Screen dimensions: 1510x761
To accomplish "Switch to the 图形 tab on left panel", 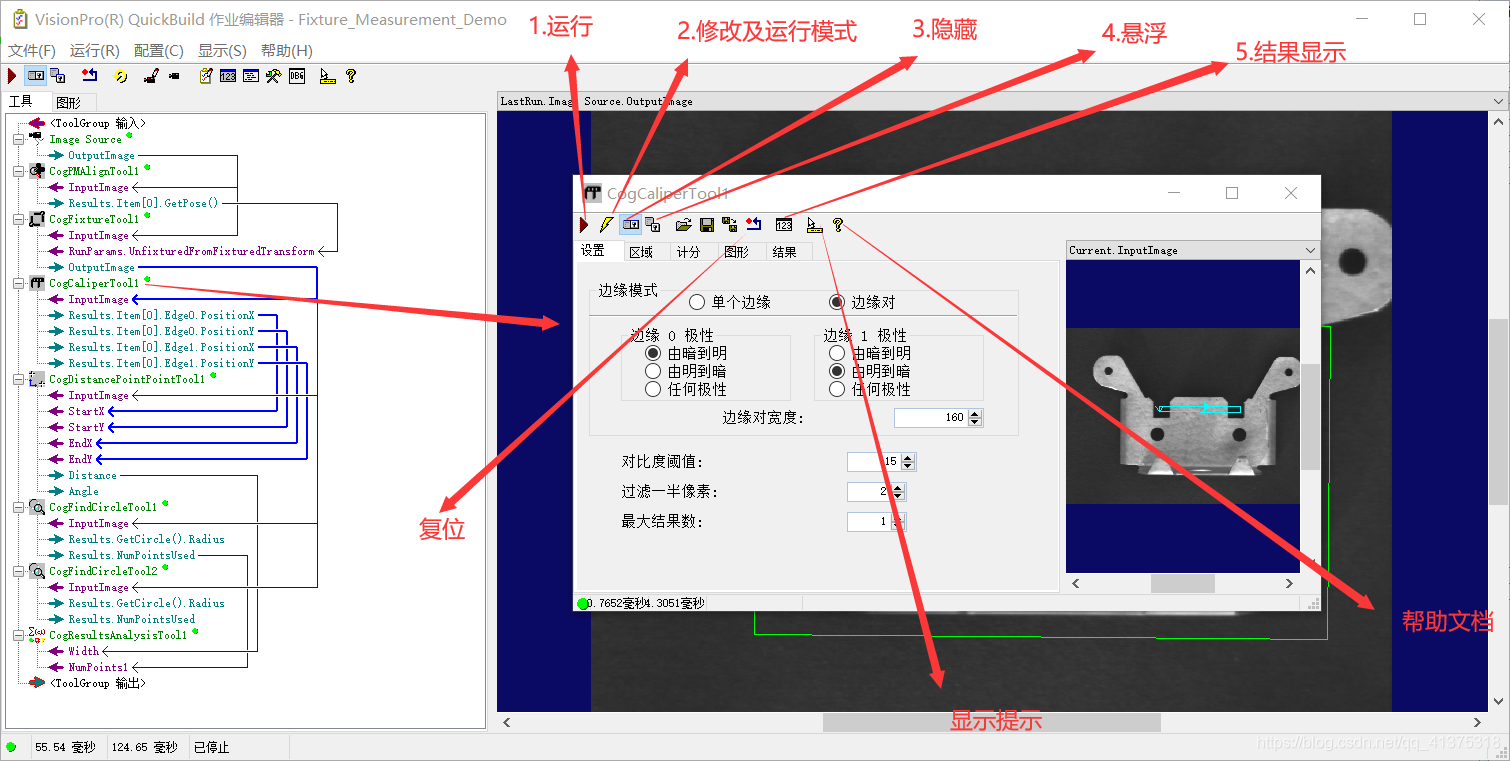I will pyautogui.click(x=70, y=101).
